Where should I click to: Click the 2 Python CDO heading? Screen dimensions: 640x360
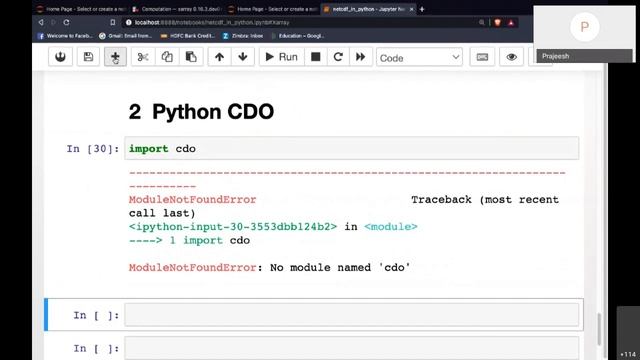click(201, 111)
